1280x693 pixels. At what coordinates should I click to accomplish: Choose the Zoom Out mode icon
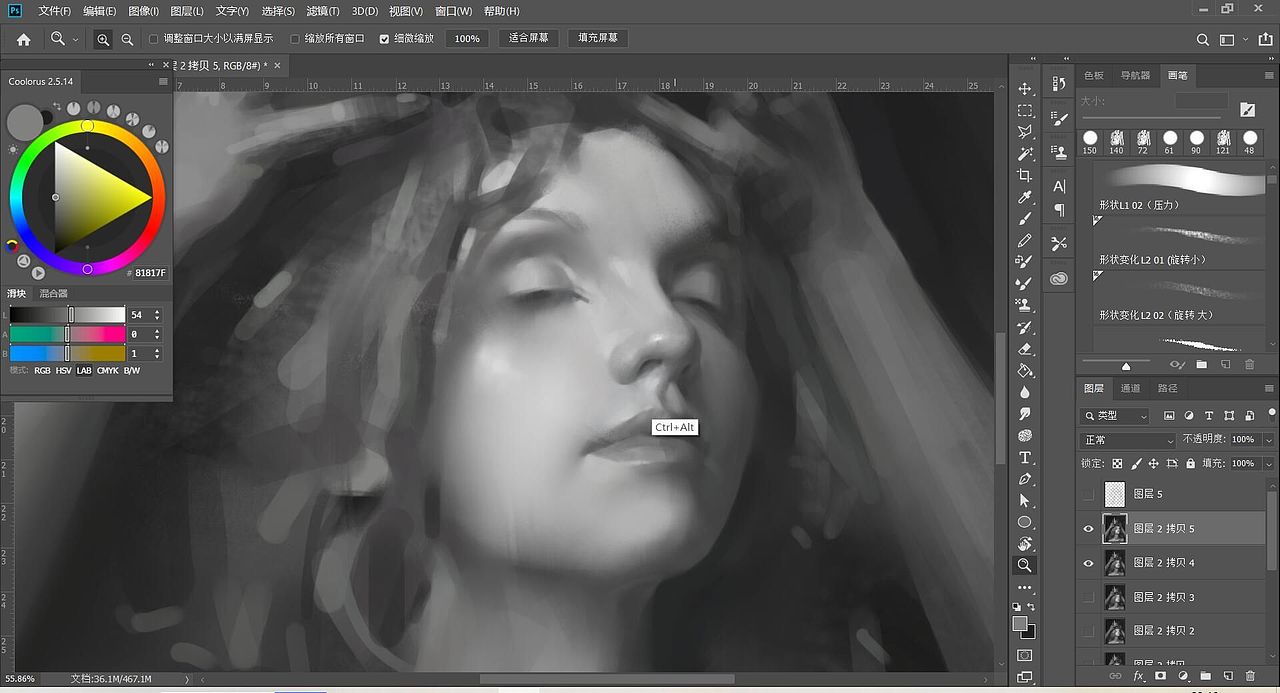tap(127, 39)
